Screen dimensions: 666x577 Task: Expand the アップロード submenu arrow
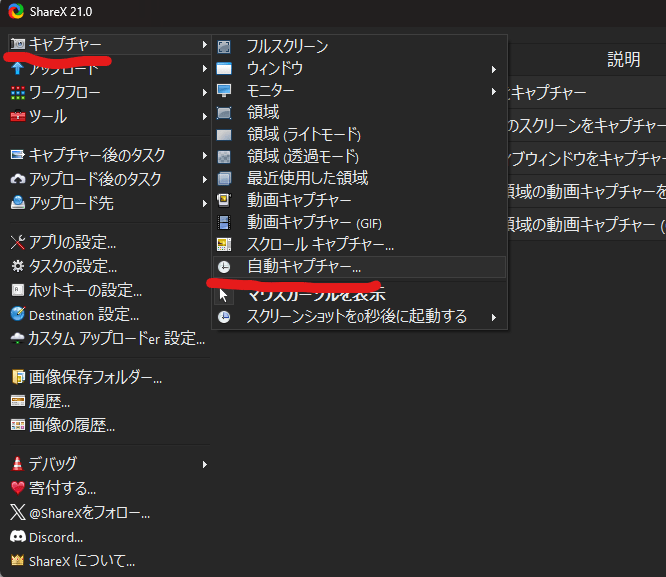[205, 68]
